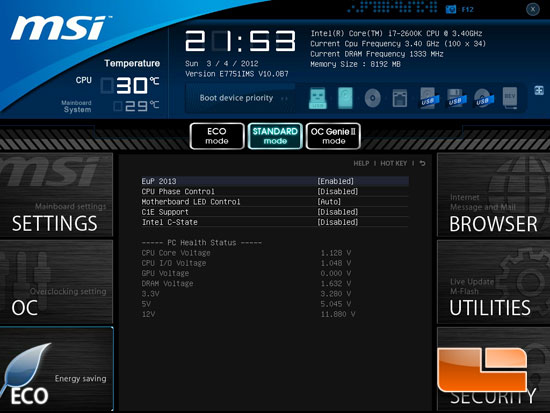The height and width of the screenshot is (413, 550).
Task: Switch to STANDARD mode
Action: 275,136
